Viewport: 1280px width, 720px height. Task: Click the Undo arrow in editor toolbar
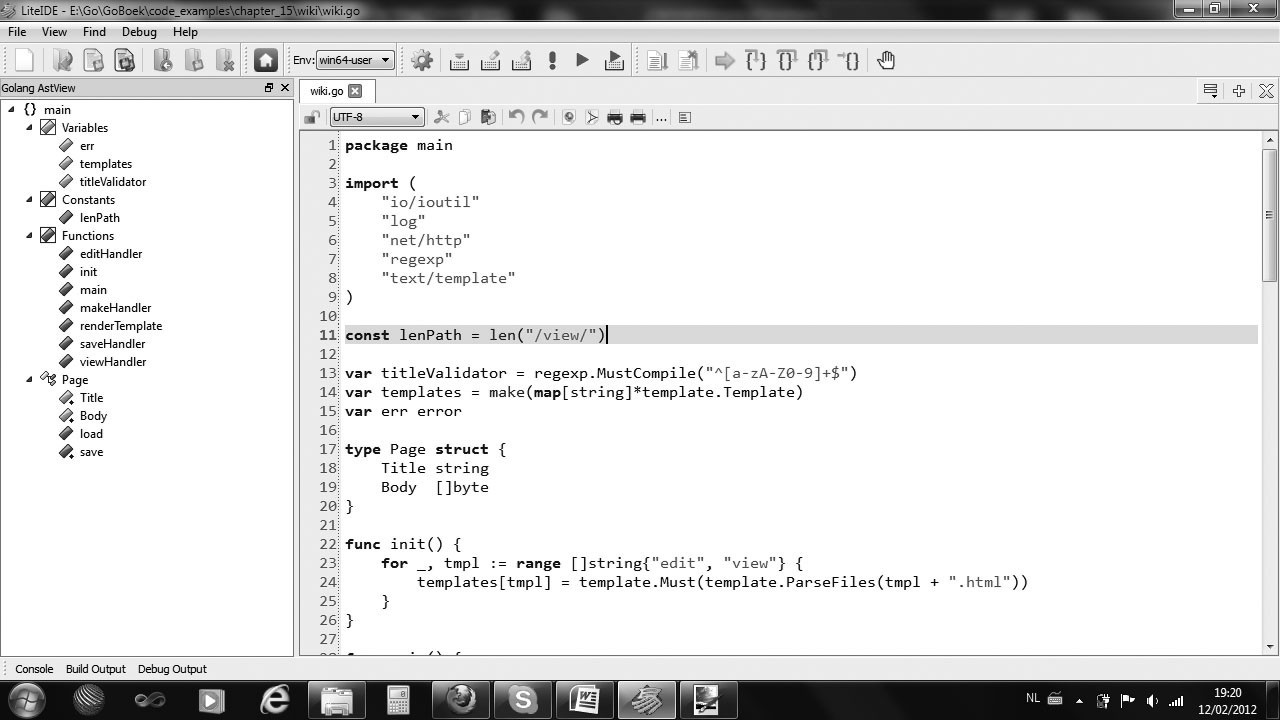[x=516, y=117]
